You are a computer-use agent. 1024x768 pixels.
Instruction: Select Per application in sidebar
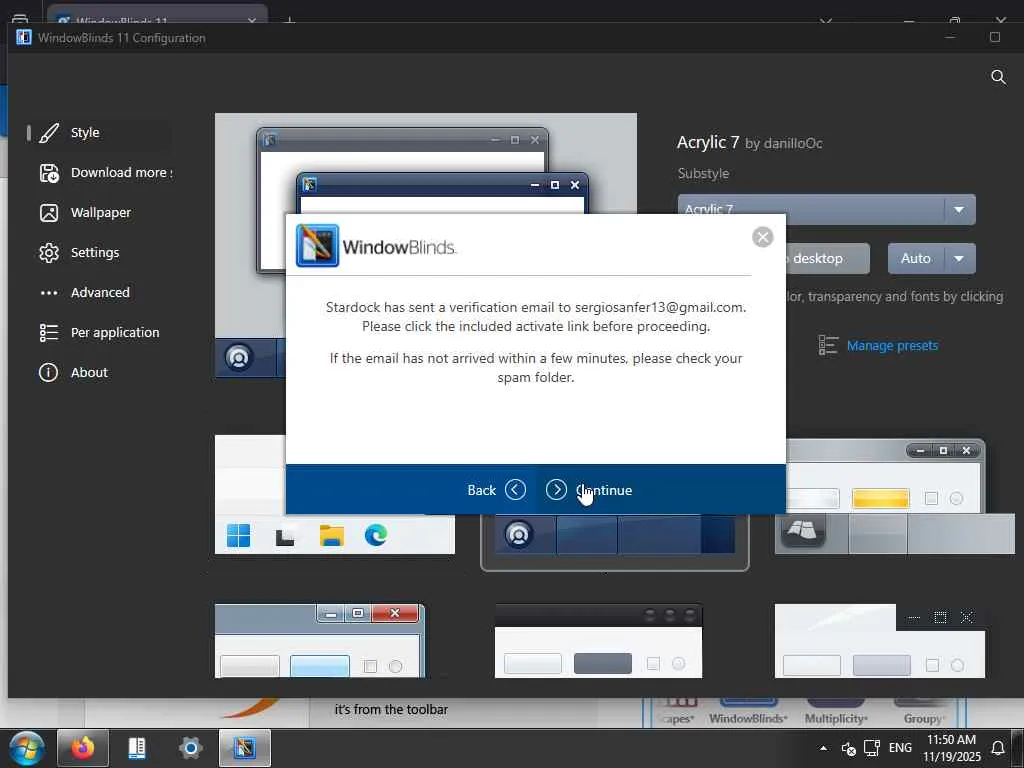coord(115,332)
